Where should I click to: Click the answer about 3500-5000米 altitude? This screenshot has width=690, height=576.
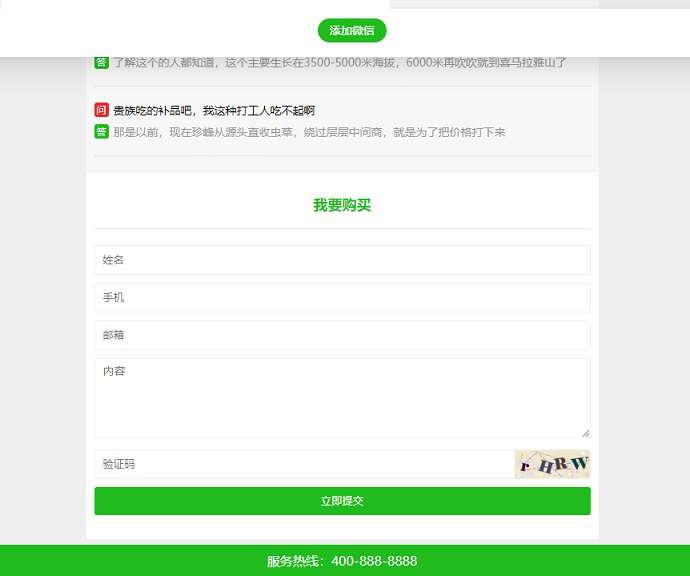pos(339,63)
